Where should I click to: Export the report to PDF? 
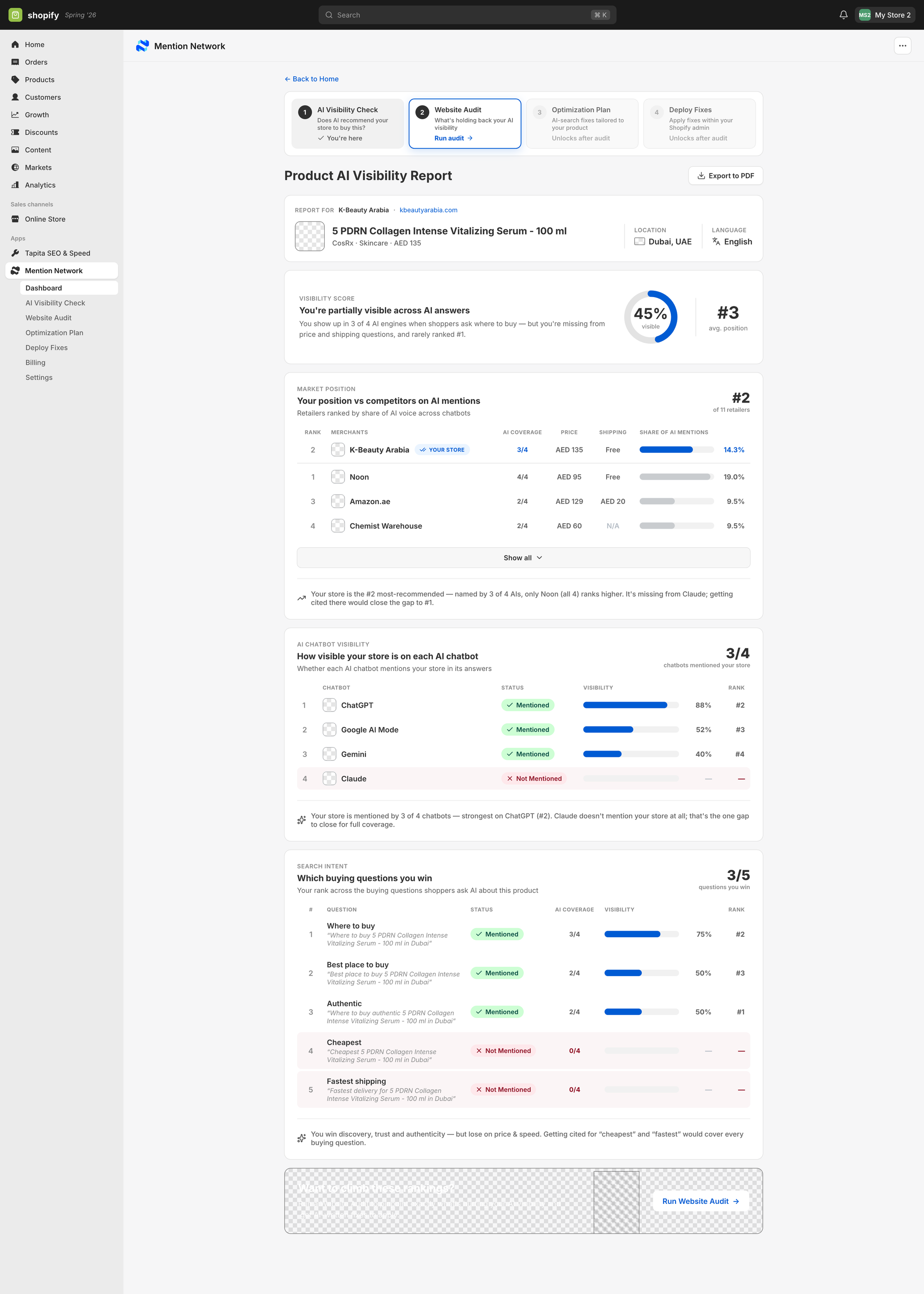coord(725,176)
